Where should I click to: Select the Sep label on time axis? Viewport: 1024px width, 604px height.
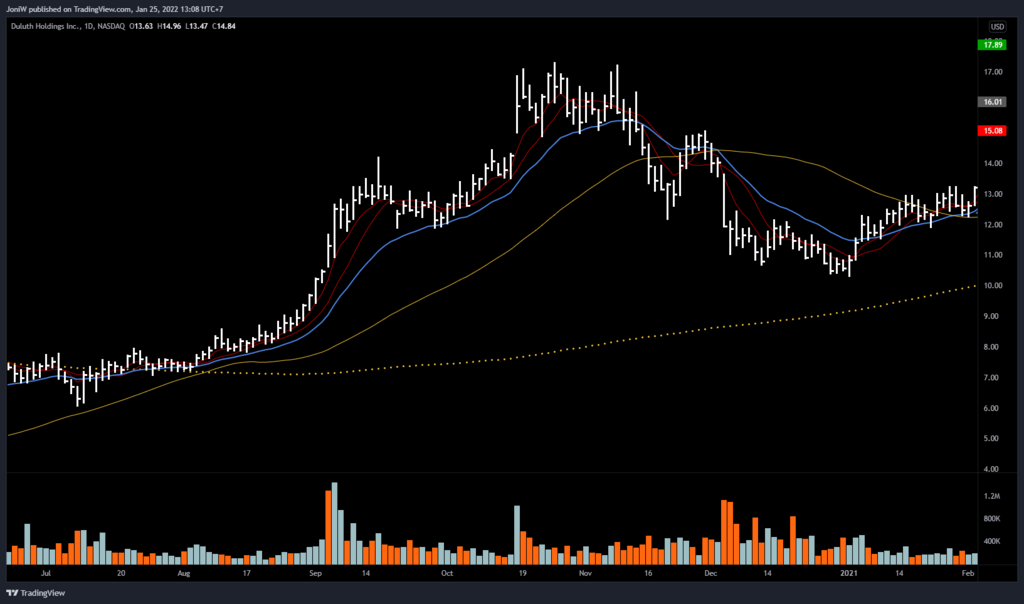315,575
